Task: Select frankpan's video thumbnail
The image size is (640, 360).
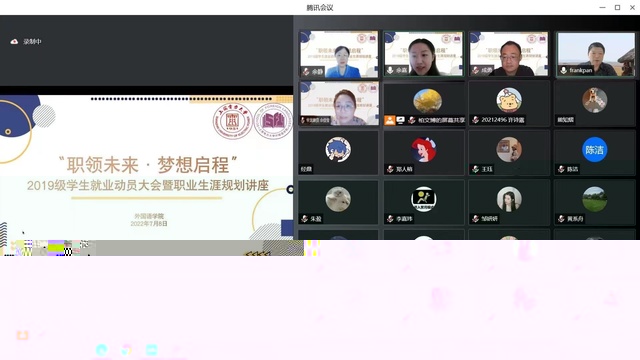Action: (596, 54)
